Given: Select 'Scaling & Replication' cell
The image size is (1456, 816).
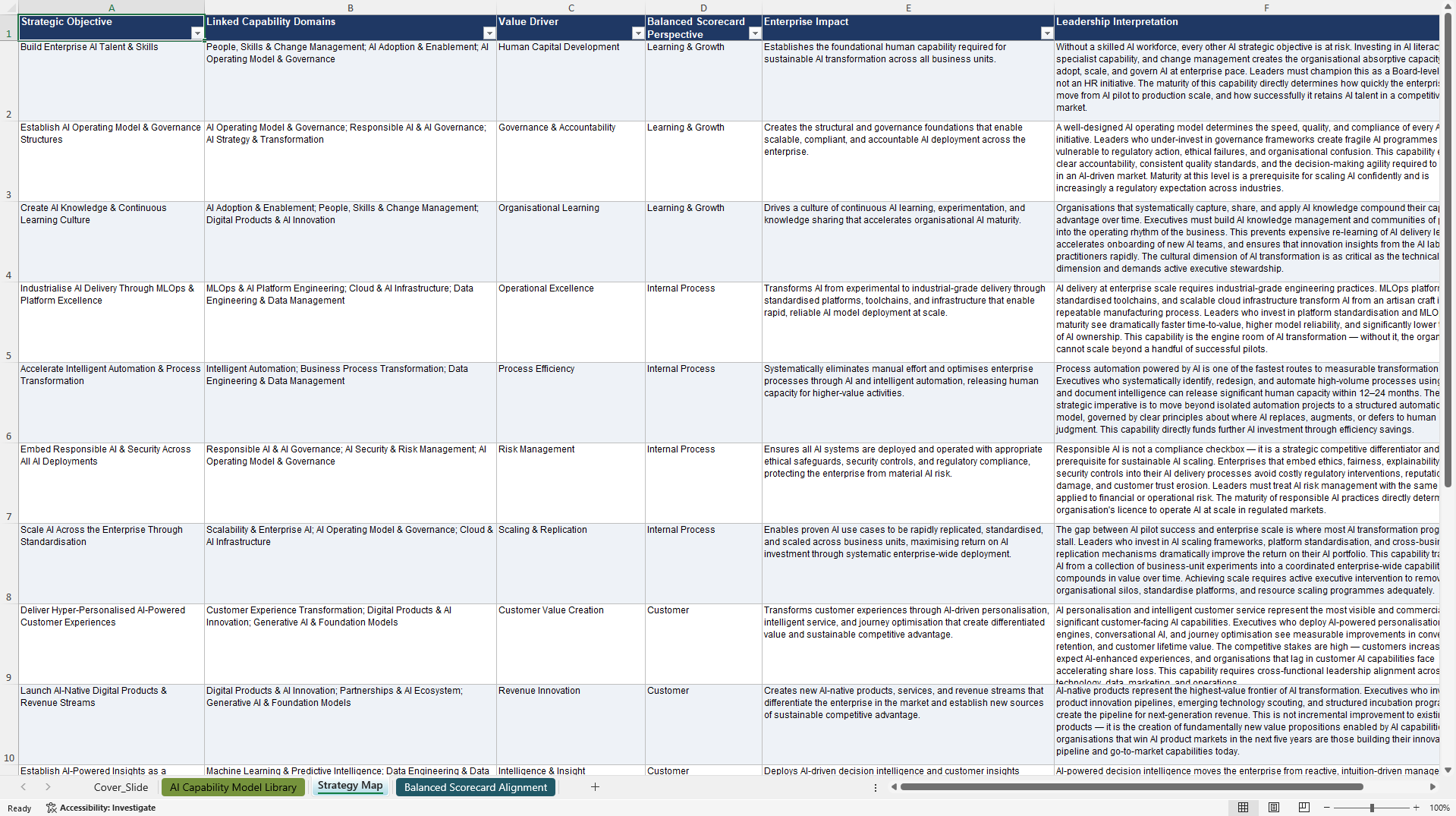Looking at the screenshot, I should (571, 563).
